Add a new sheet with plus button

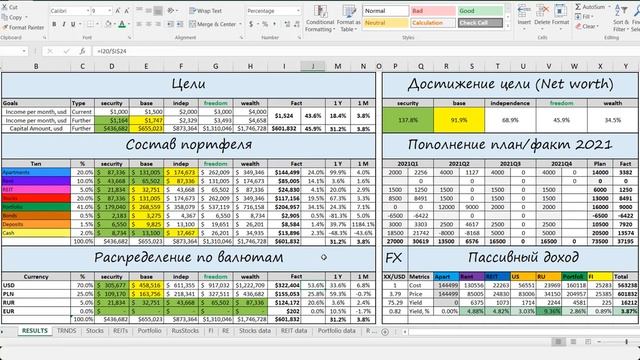click(x=385, y=332)
